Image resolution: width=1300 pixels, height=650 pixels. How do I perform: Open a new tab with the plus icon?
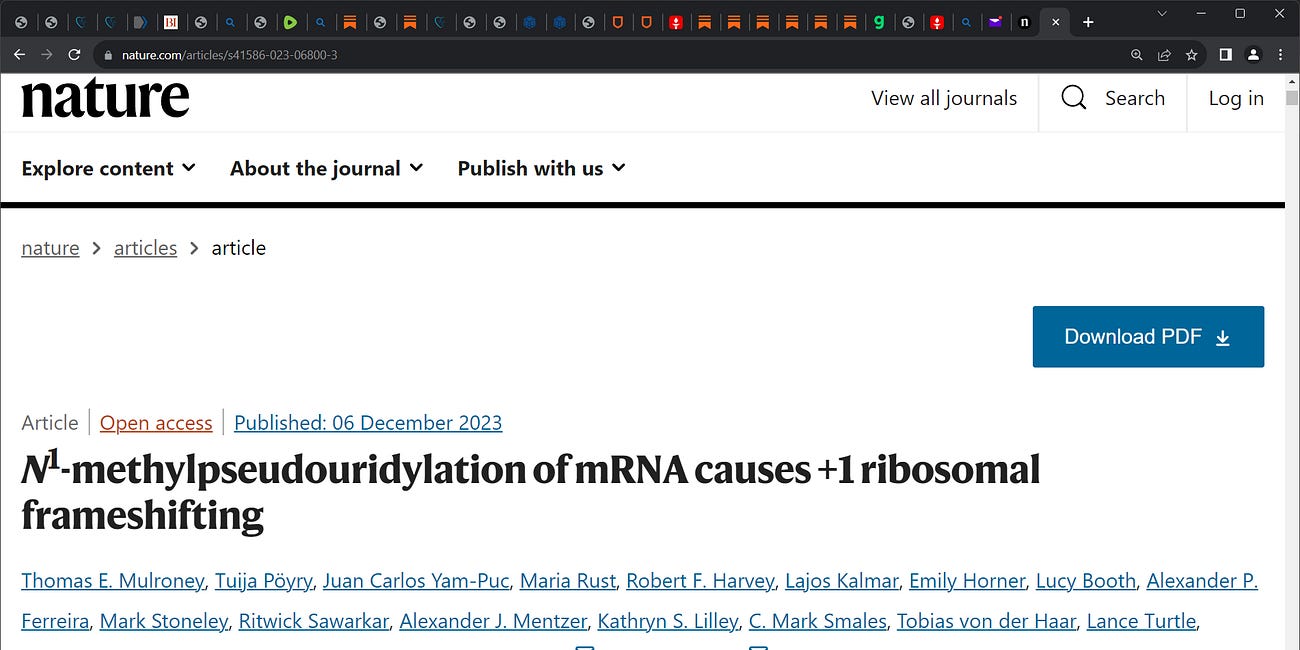pyautogui.click(x=1088, y=21)
